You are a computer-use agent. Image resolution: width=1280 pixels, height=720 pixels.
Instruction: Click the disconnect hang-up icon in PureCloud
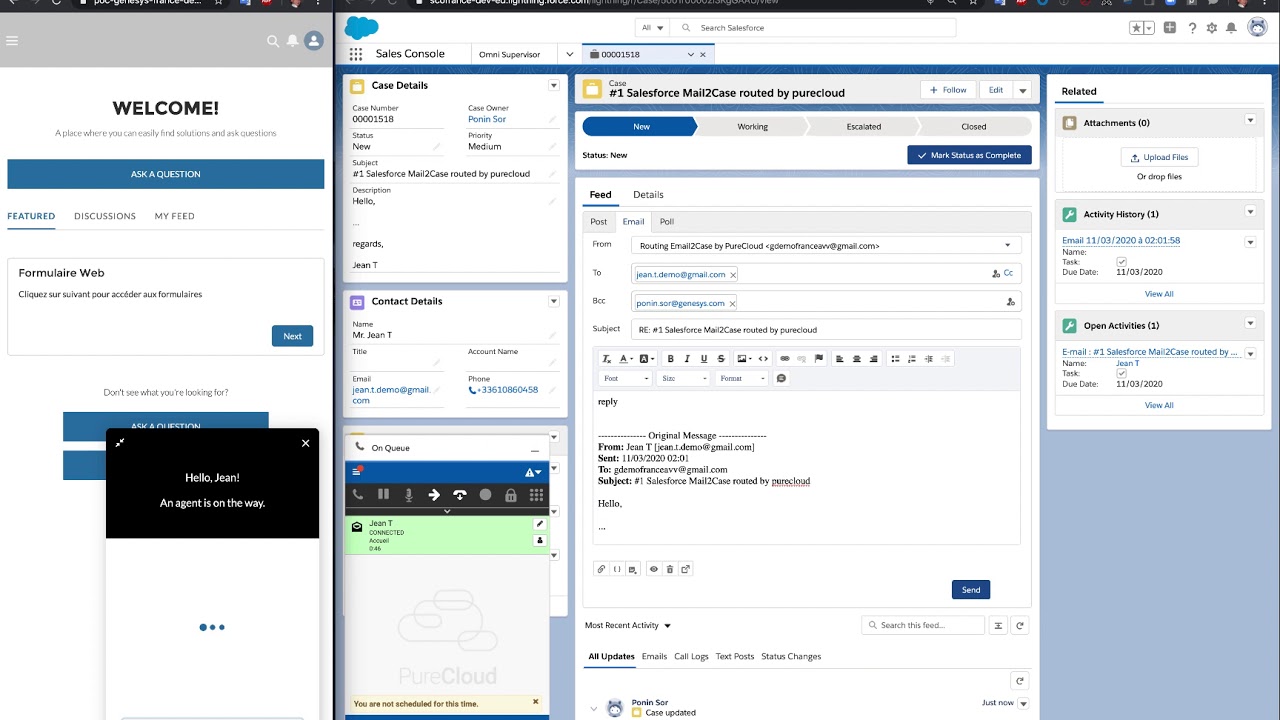460,495
